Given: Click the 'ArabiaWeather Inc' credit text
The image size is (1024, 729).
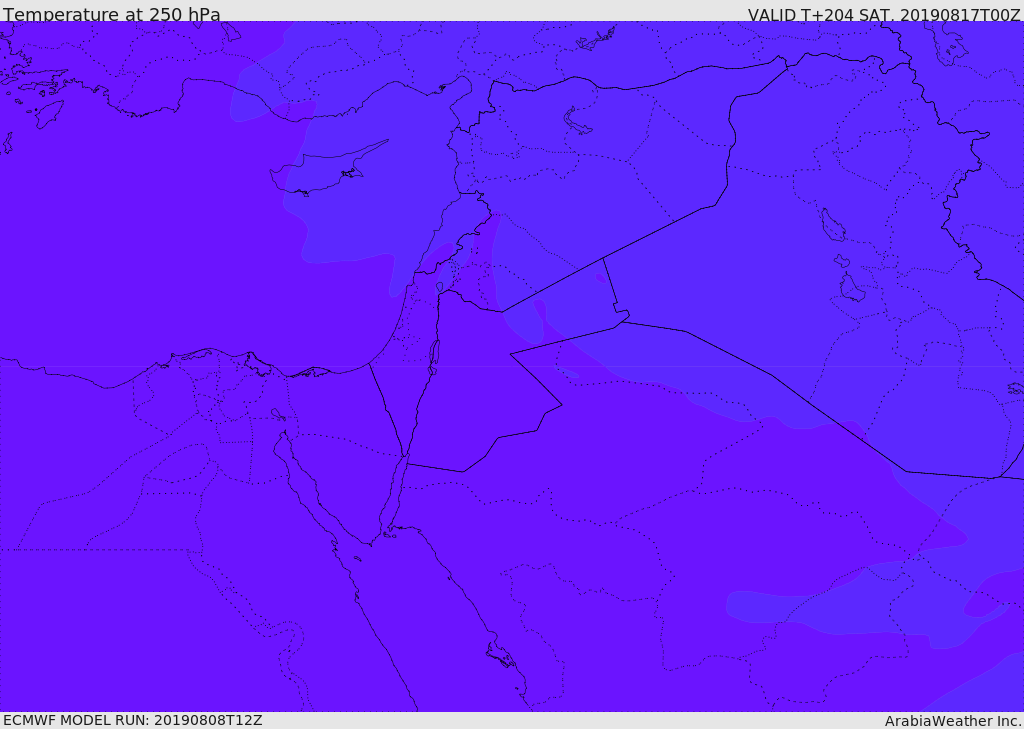Looking at the screenshot, I should click(x=953, y=721).
